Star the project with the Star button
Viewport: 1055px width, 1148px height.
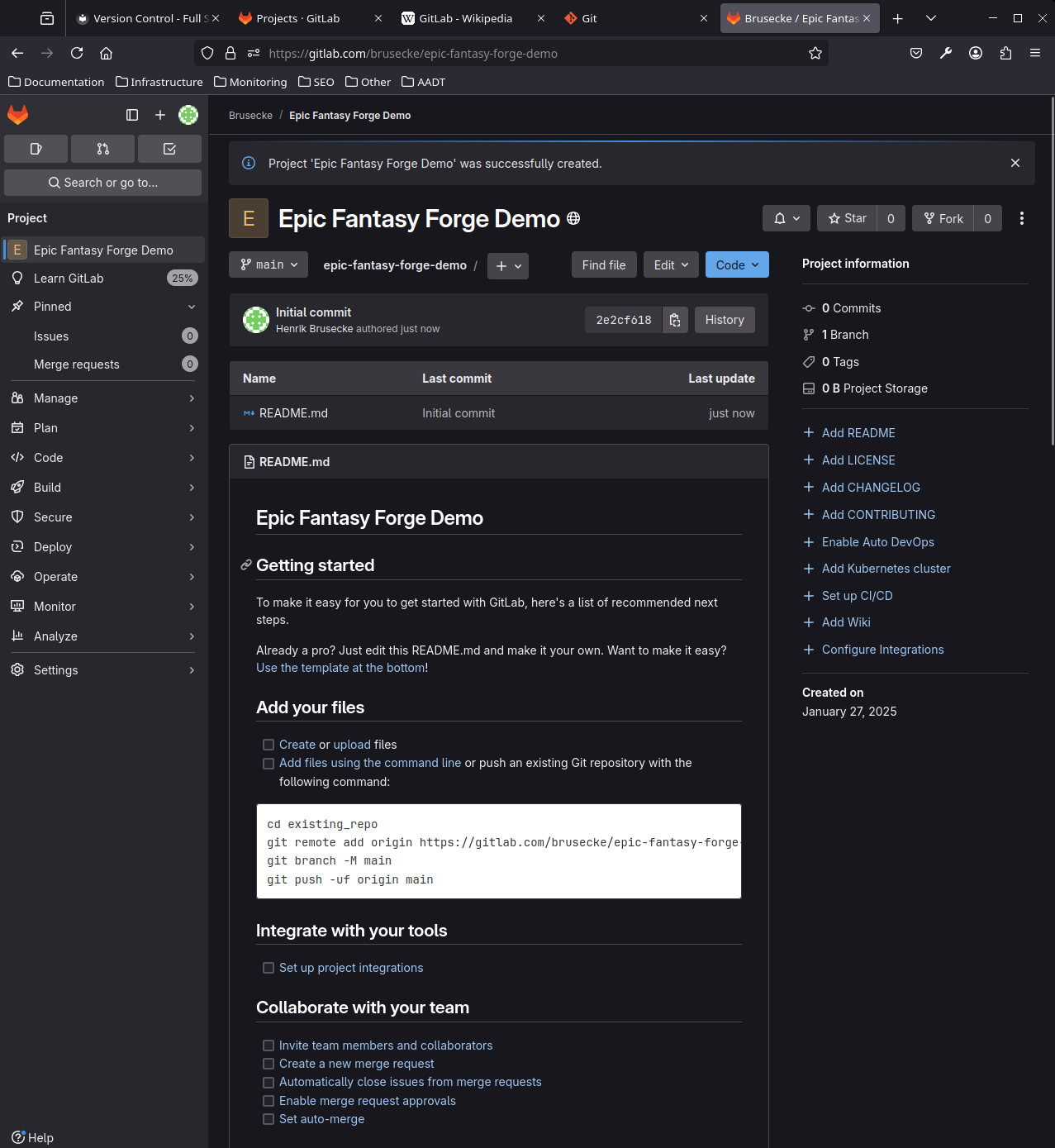[847, 218]
